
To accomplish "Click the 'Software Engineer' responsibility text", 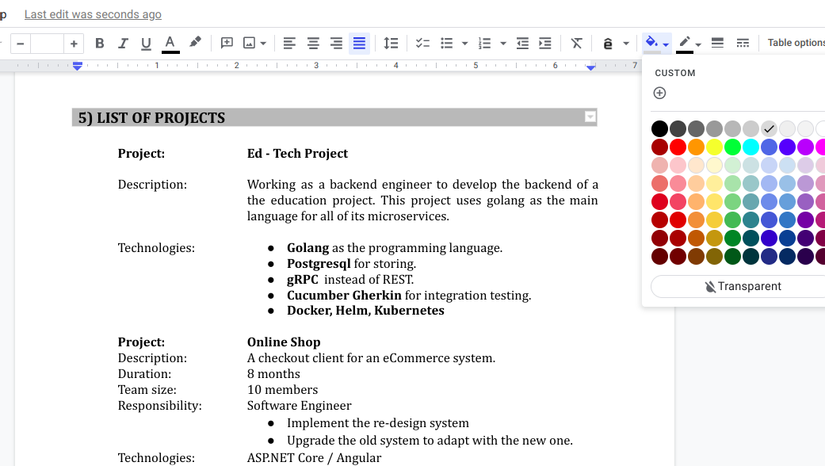I will pyautogui.click(x=299, y=406).
